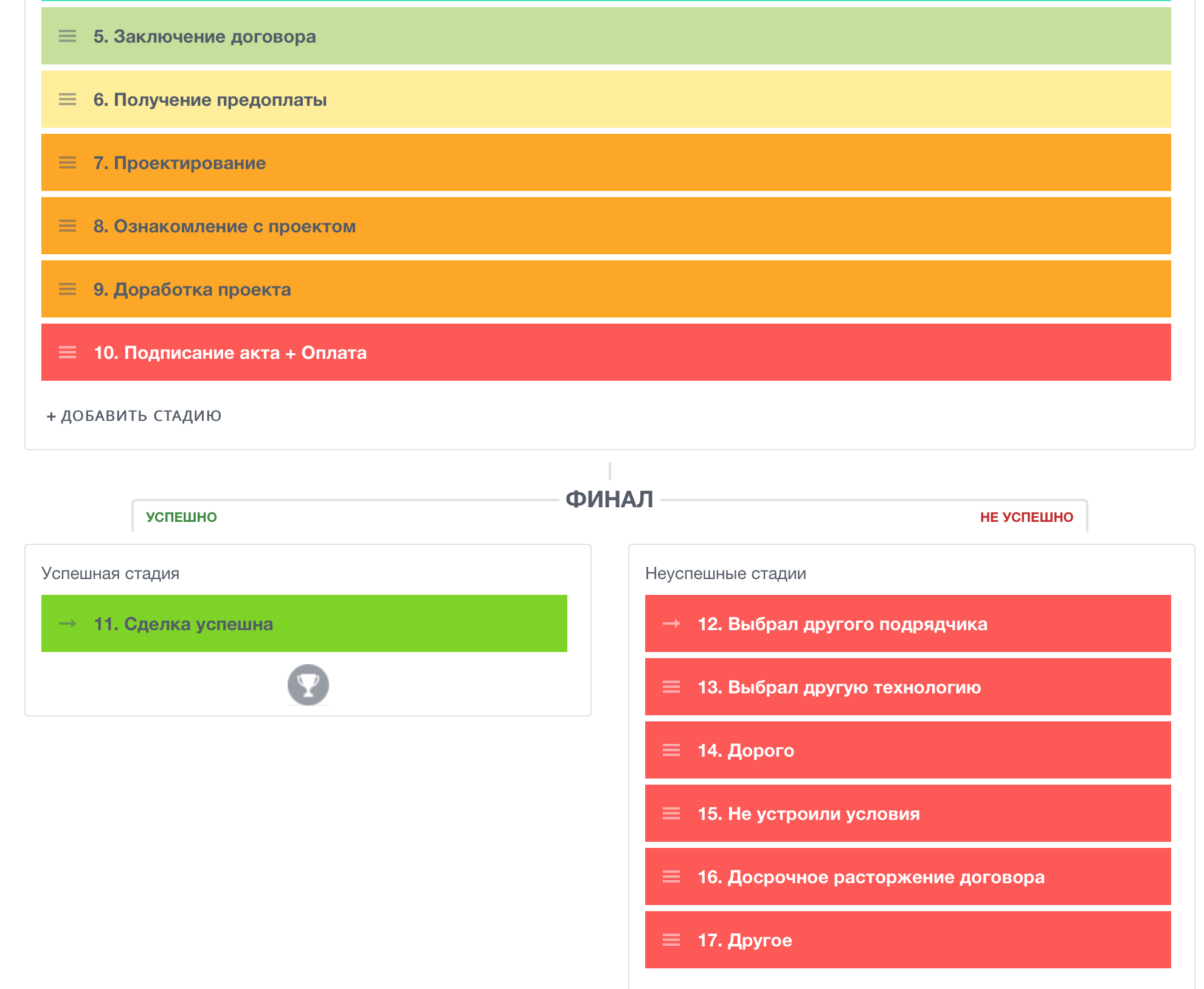This screenshot has width=1204, height=989.
Task: Click drag handle of Подписание акта stage
Action: 67,353
